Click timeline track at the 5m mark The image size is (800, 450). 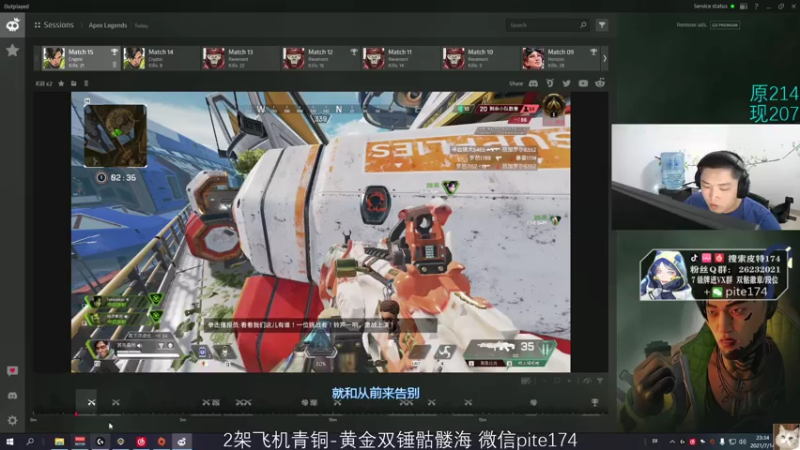coord(182,414)
